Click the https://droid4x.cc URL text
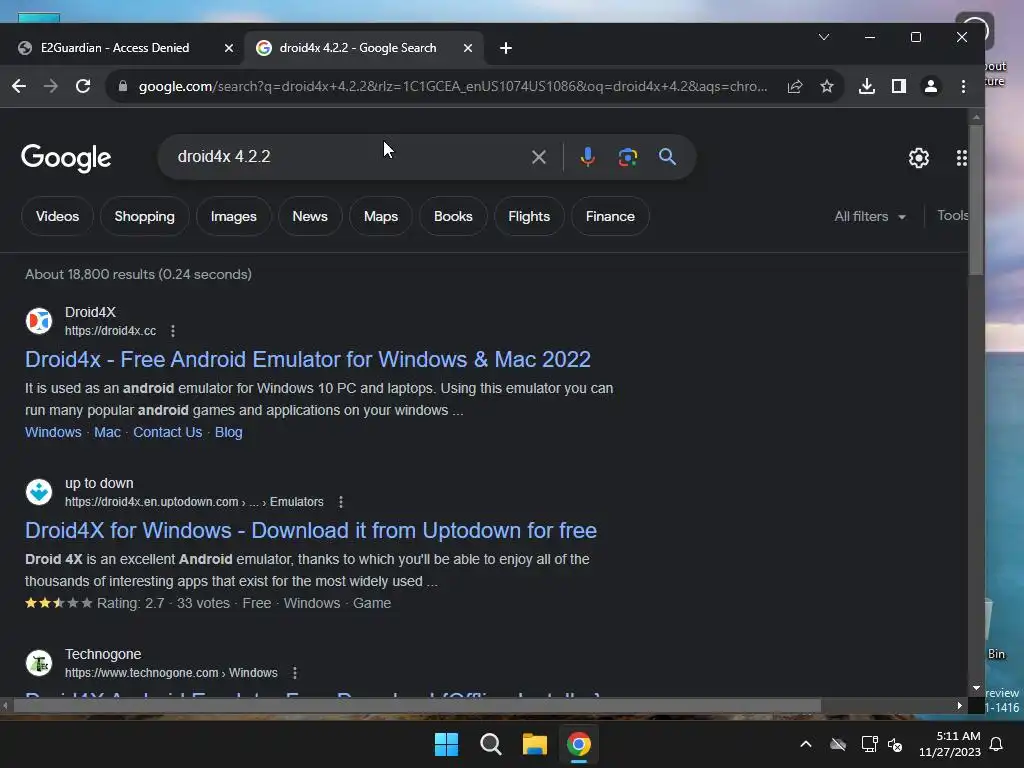The image size is (1024, 768). pyautogui.click(x=110, y=331)
